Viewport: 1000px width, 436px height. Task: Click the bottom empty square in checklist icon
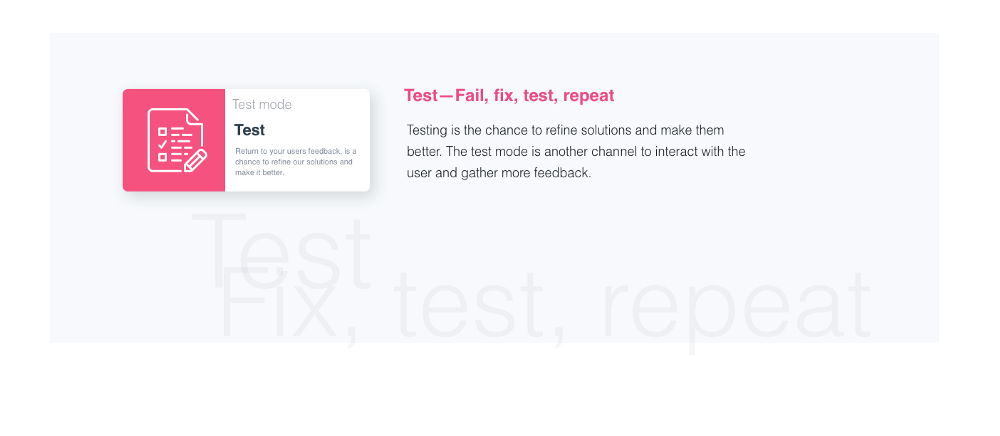point(163,157)
